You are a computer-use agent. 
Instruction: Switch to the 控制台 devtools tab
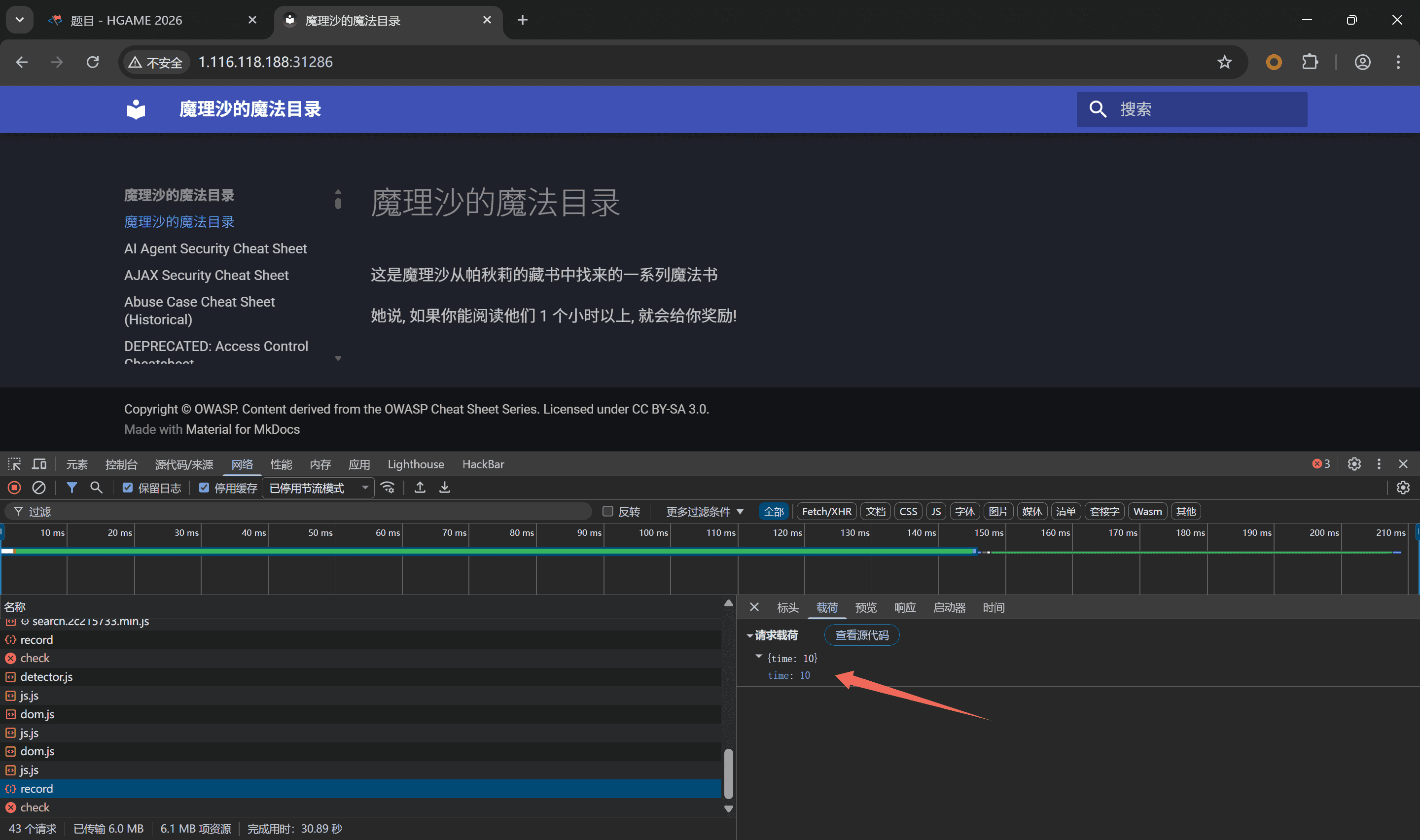121,464
